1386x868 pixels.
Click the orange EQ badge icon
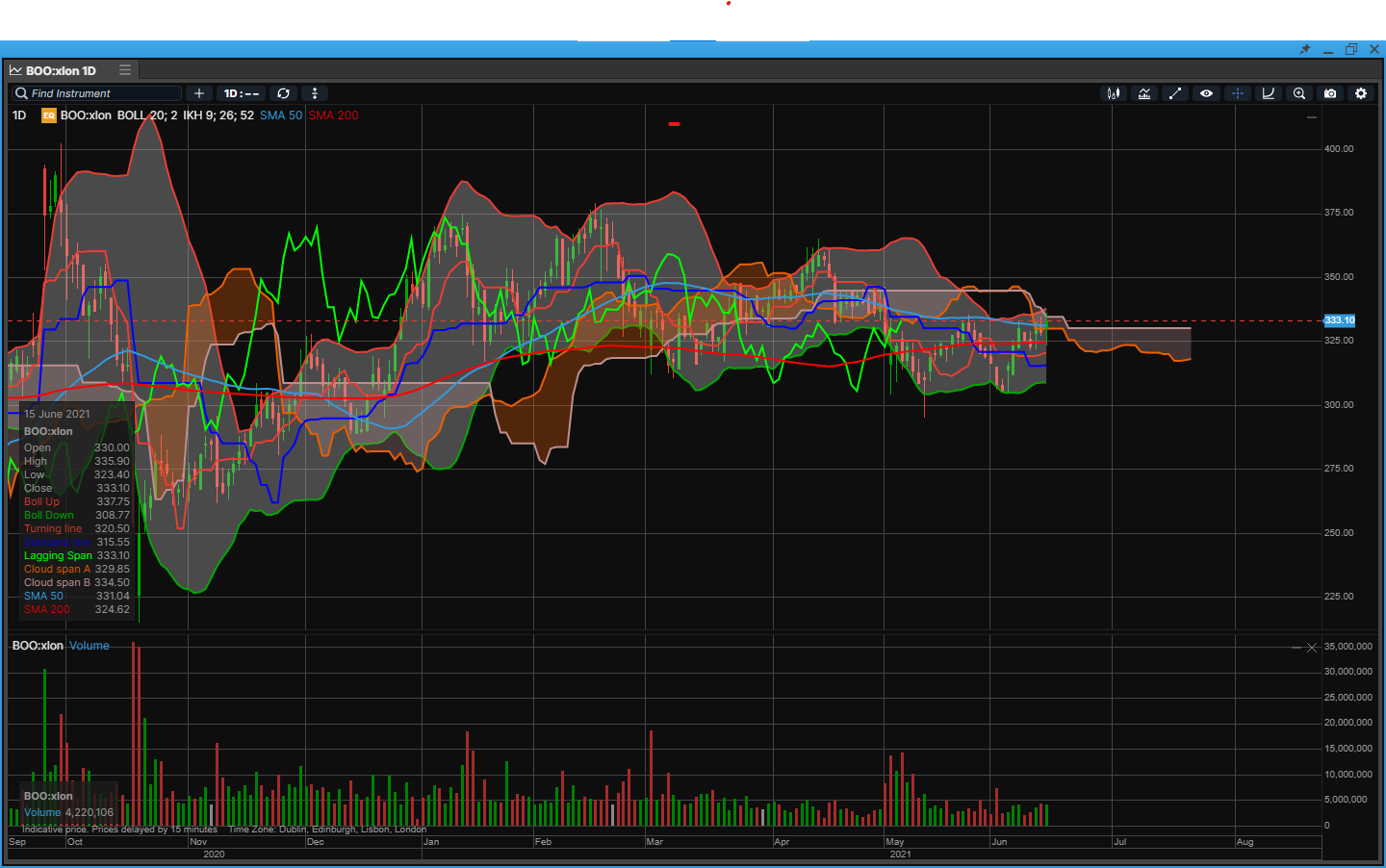(48, 115)
